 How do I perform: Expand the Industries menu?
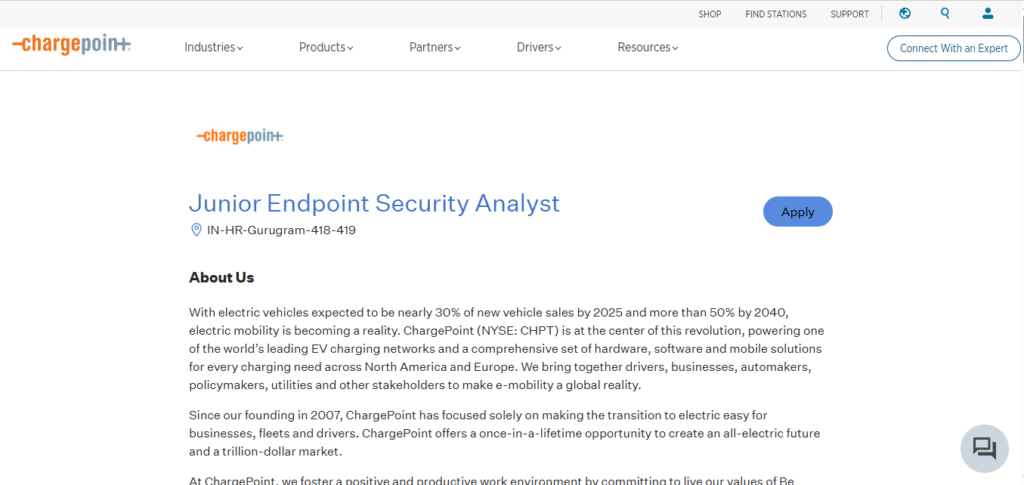click(214, 48)
